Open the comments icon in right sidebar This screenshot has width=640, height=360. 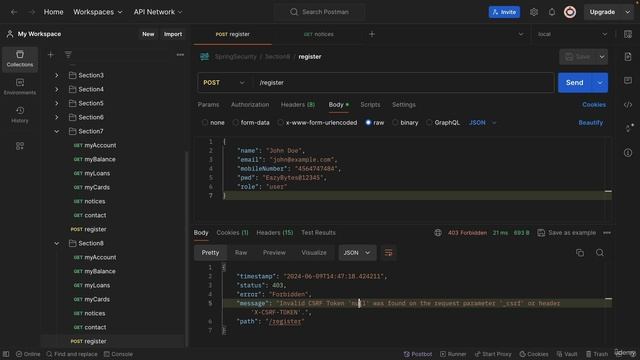(x=628, y=80)
